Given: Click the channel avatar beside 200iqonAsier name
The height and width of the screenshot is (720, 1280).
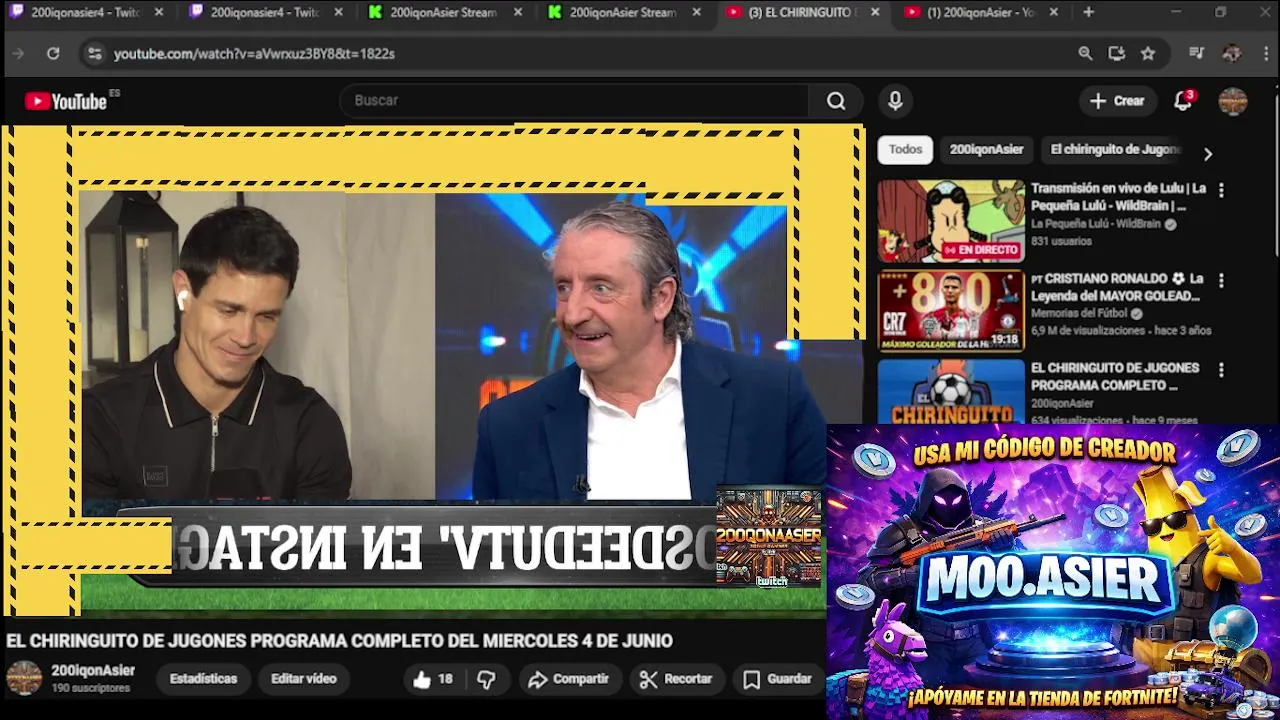Looking at the screenshot, I should (x=24, y=678).
